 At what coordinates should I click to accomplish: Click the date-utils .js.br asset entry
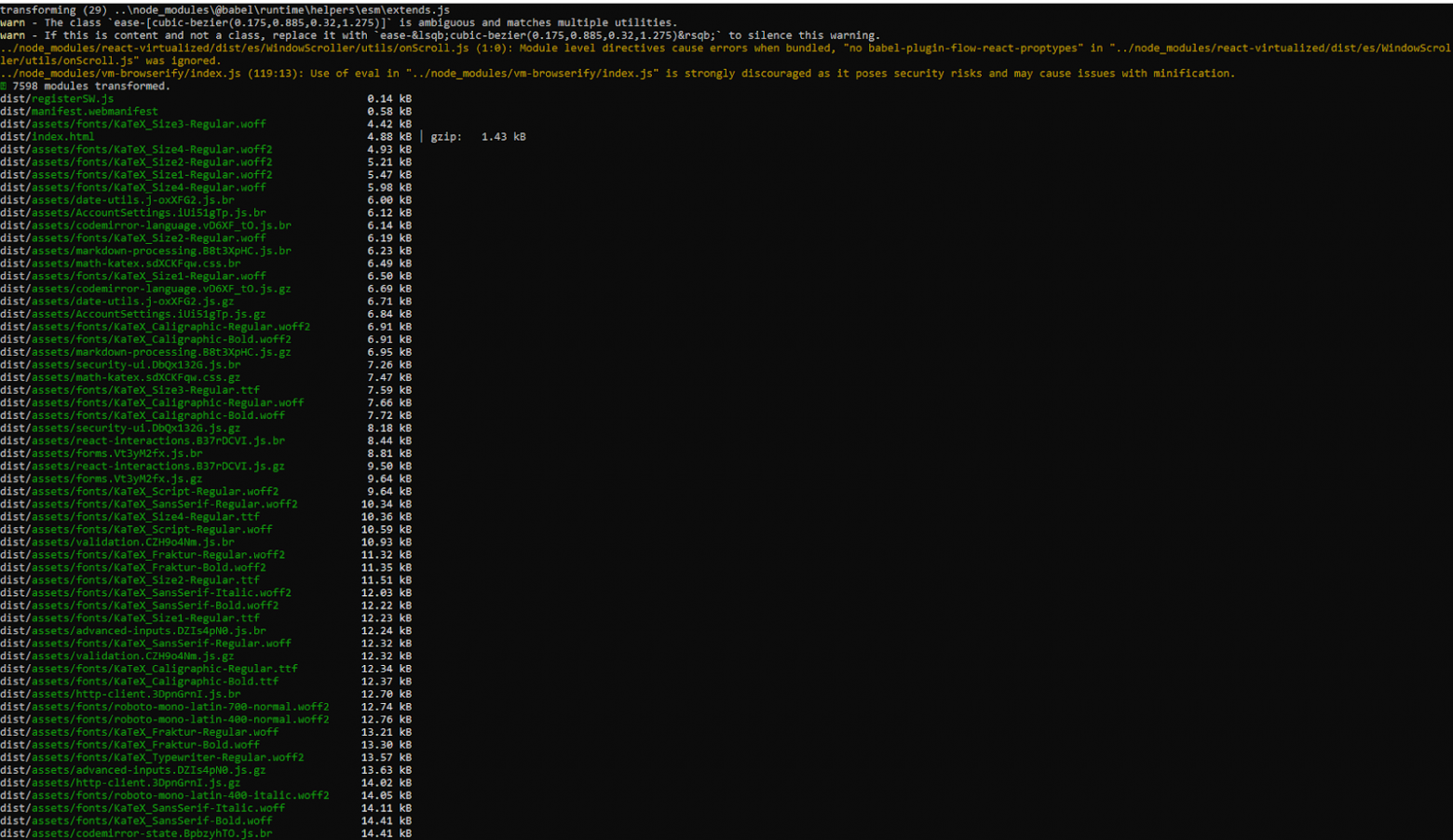(117, 200)
